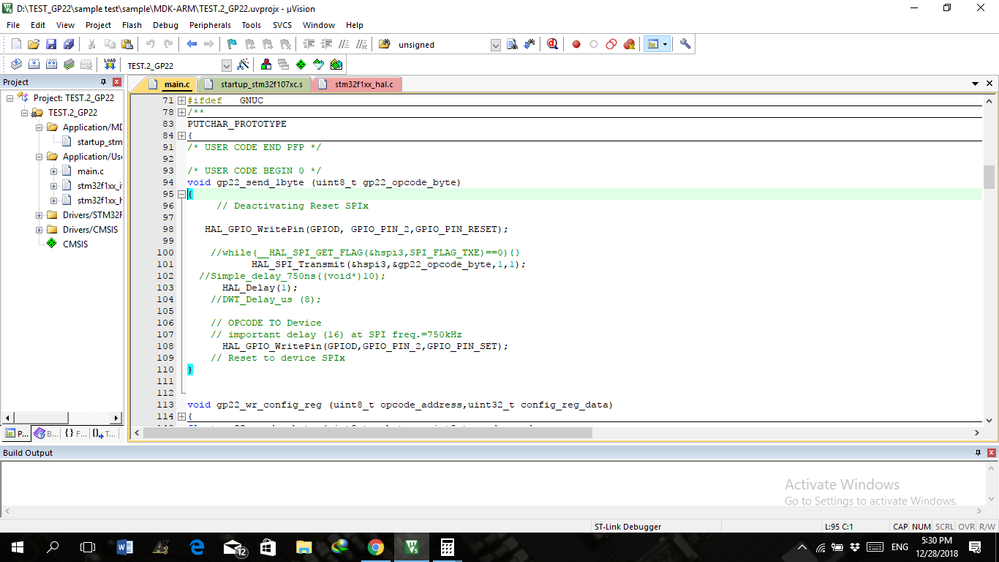The image size is (999, 562).
Task: Open the File menu
Action: coord(13,25)
